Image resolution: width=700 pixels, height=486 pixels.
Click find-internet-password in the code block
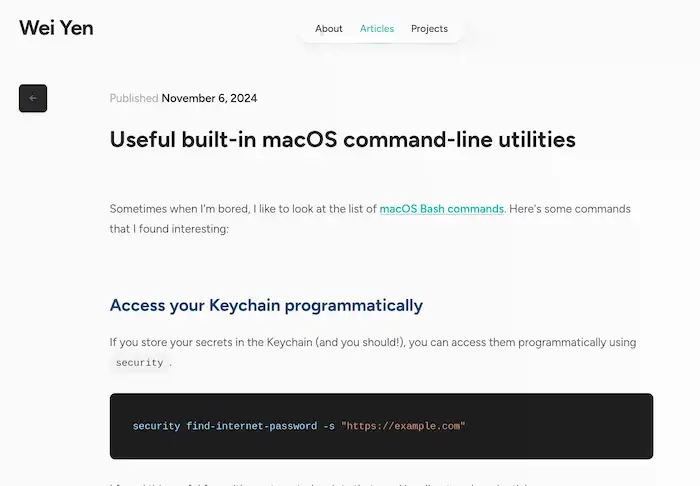tap(250, 426)
